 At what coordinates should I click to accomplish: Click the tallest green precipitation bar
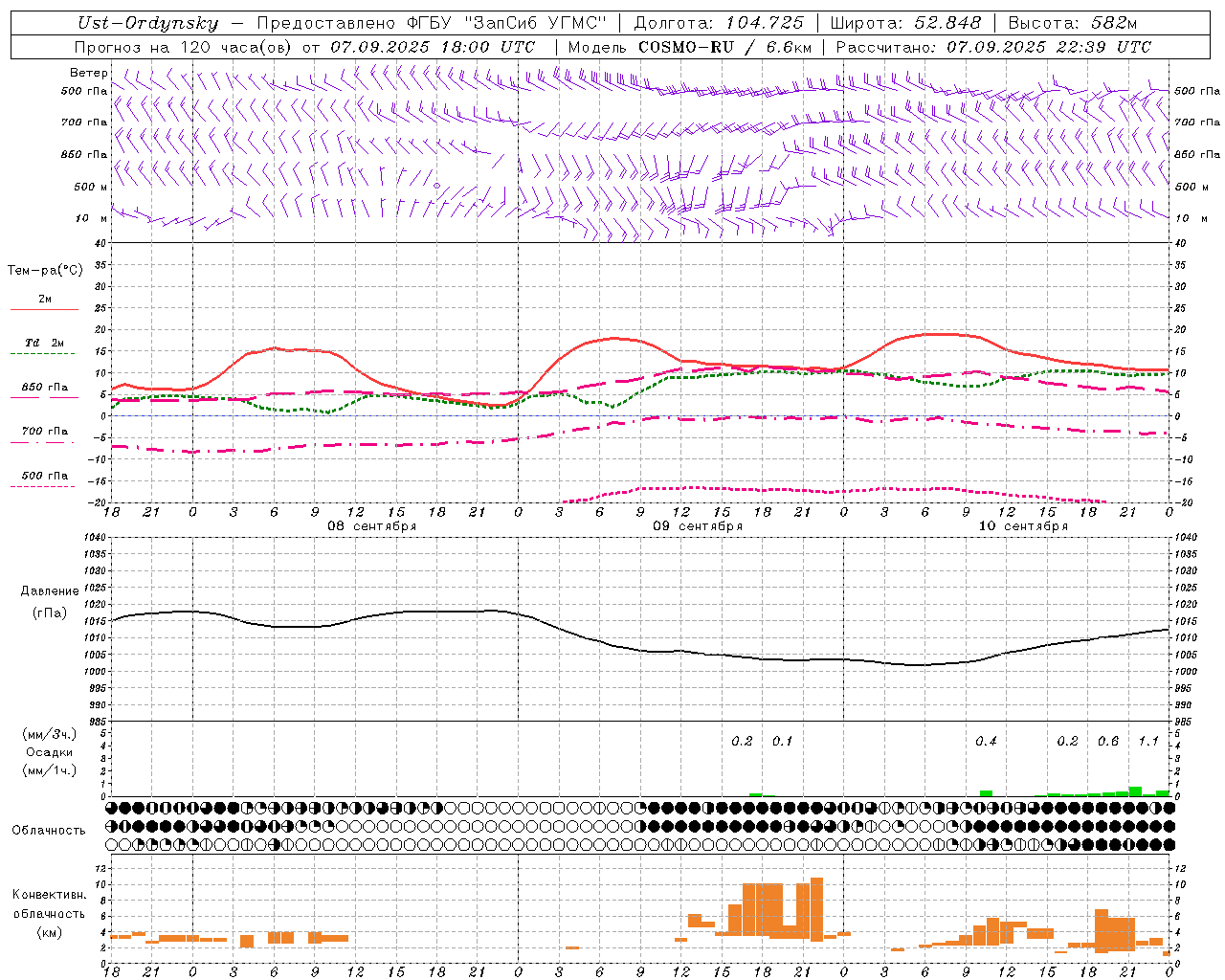(1135, 791)
